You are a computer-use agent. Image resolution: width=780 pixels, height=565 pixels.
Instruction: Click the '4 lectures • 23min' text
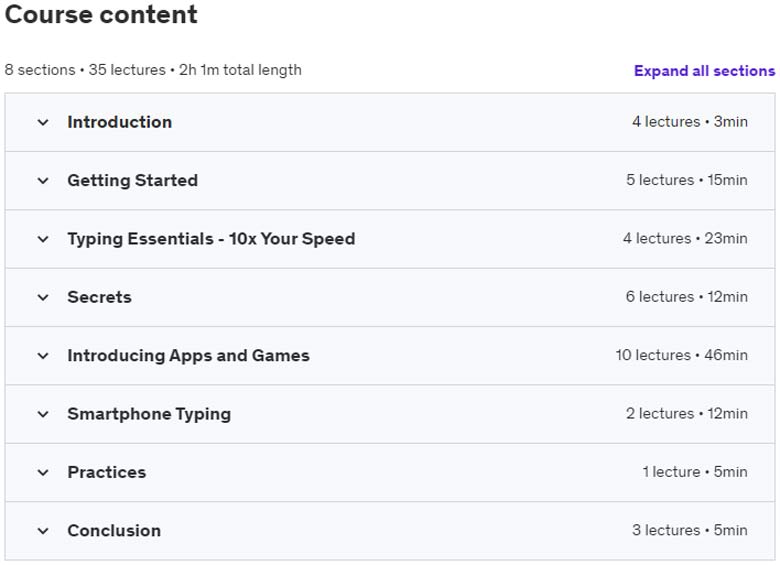point(685,238)
